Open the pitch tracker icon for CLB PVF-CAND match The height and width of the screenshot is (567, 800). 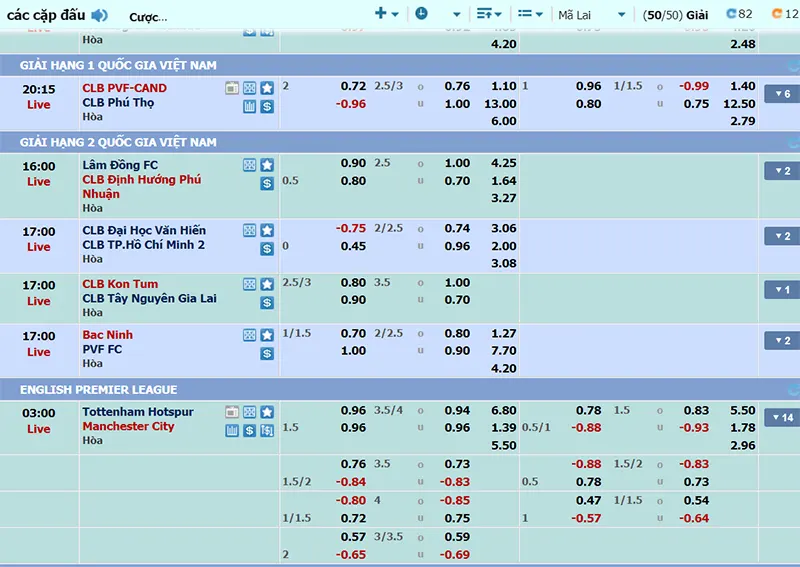[249, 88]
